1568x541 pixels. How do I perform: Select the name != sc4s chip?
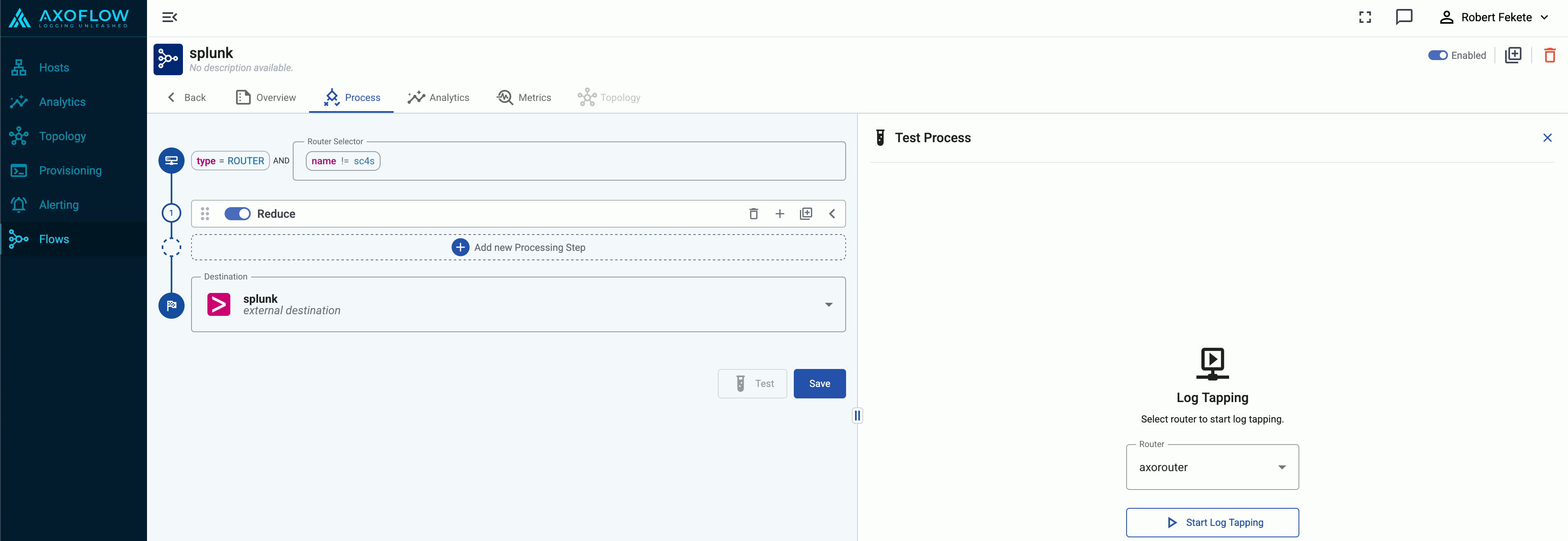(x=343, y=161)
